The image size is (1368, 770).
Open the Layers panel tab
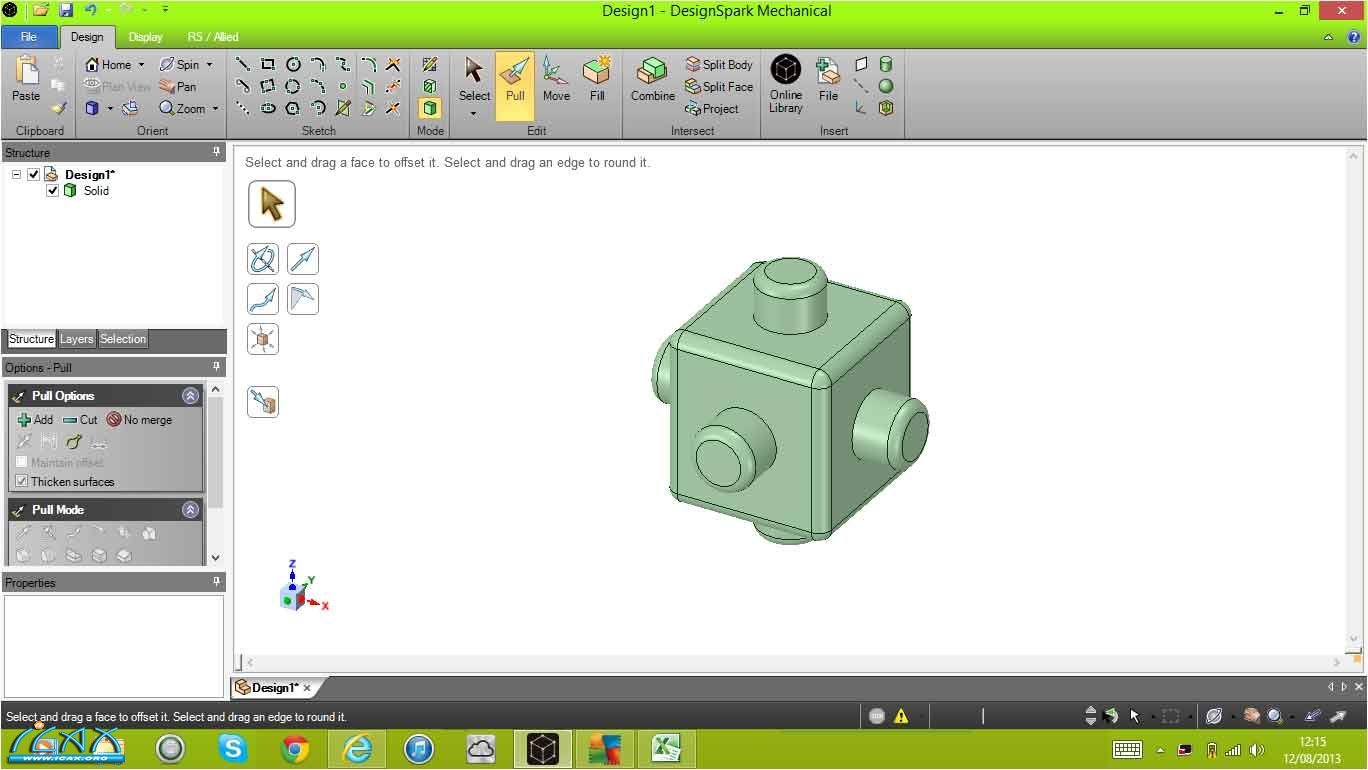tap(76, 339)
